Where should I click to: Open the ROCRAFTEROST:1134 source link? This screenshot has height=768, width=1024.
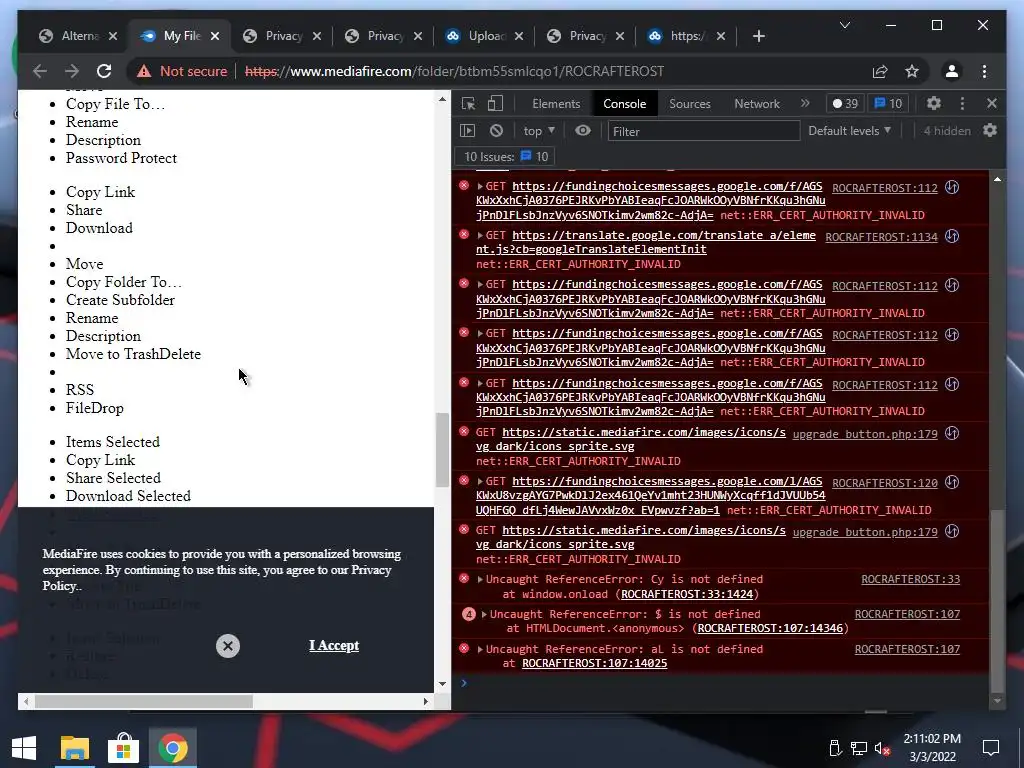881,237
